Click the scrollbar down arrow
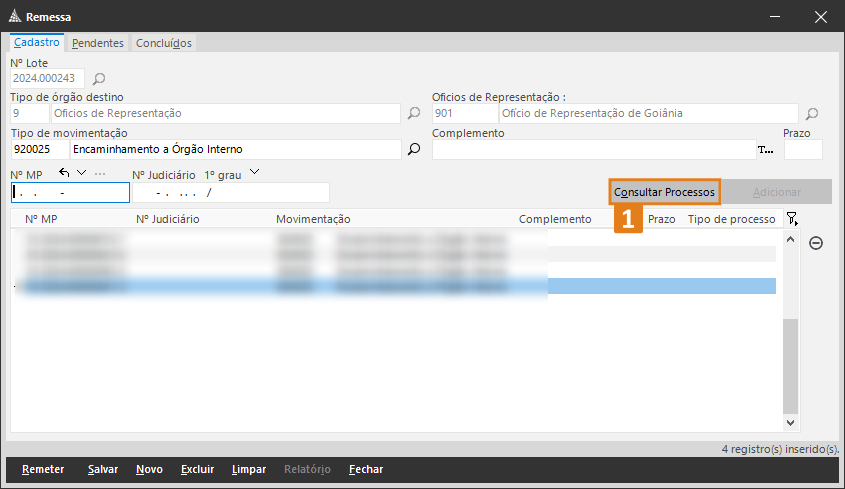Screen dimensions: 845x489 click(x=791, y=423)
